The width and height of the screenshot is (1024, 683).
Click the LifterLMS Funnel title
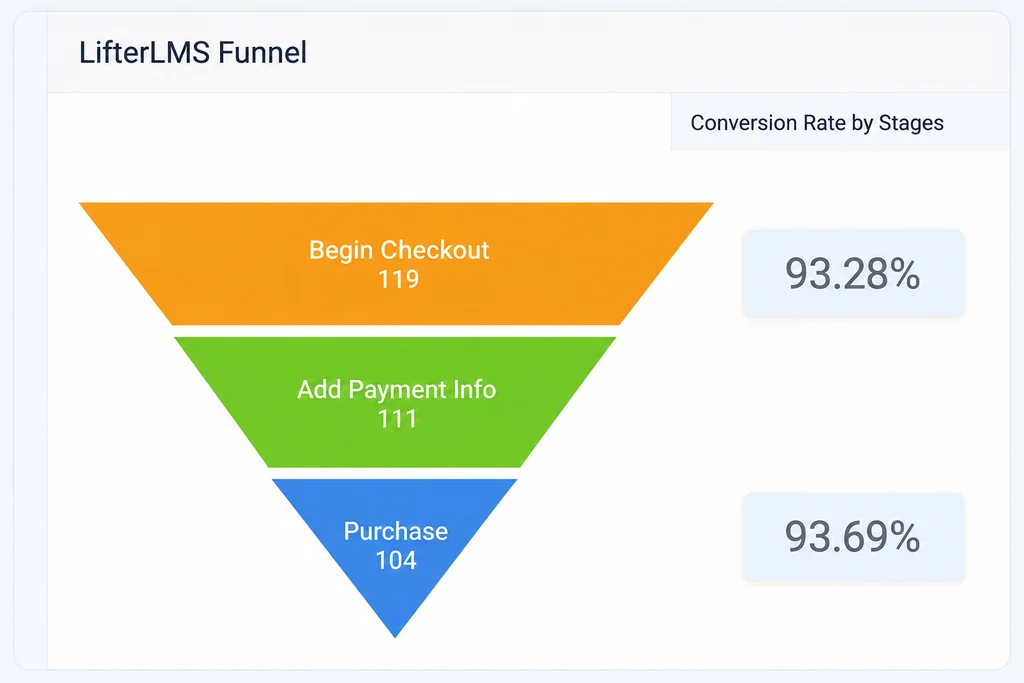pyautogui.click(x=193, y=52)
